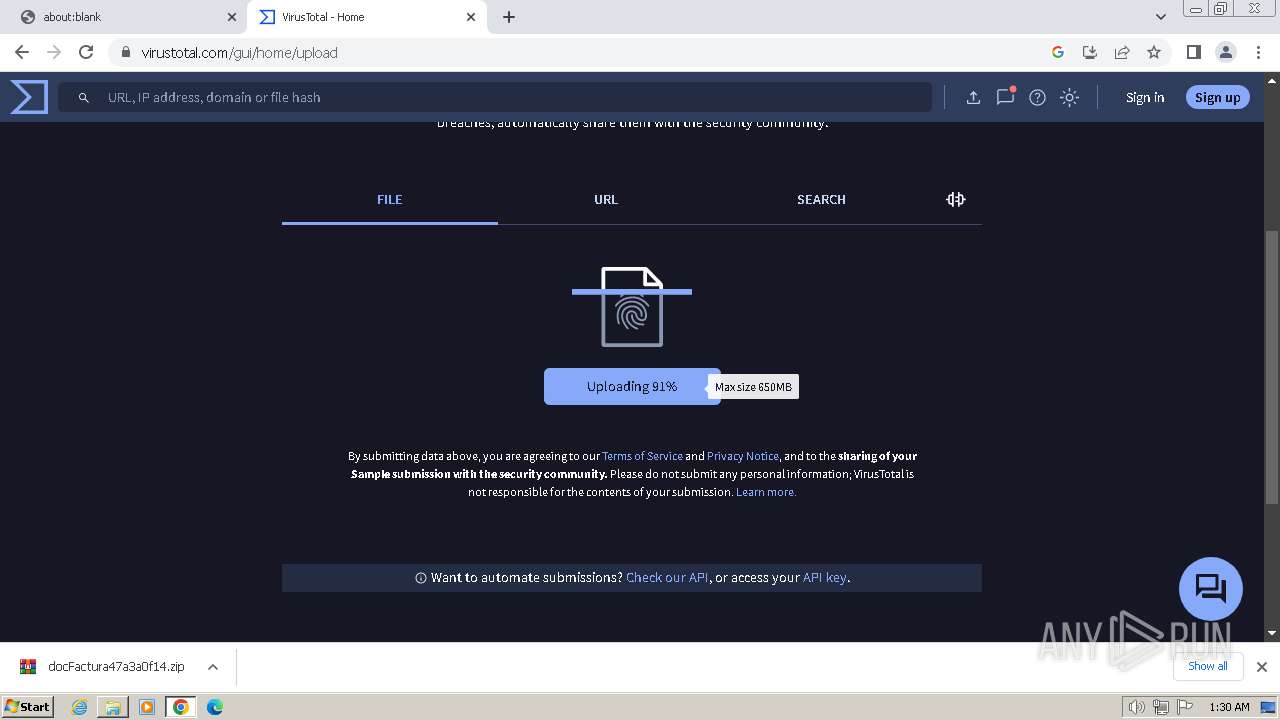Image resolution: width=1280 pixels, height=720 pixels.
Task: Click the VirusTotal logo icon
Action: point(29,97)
